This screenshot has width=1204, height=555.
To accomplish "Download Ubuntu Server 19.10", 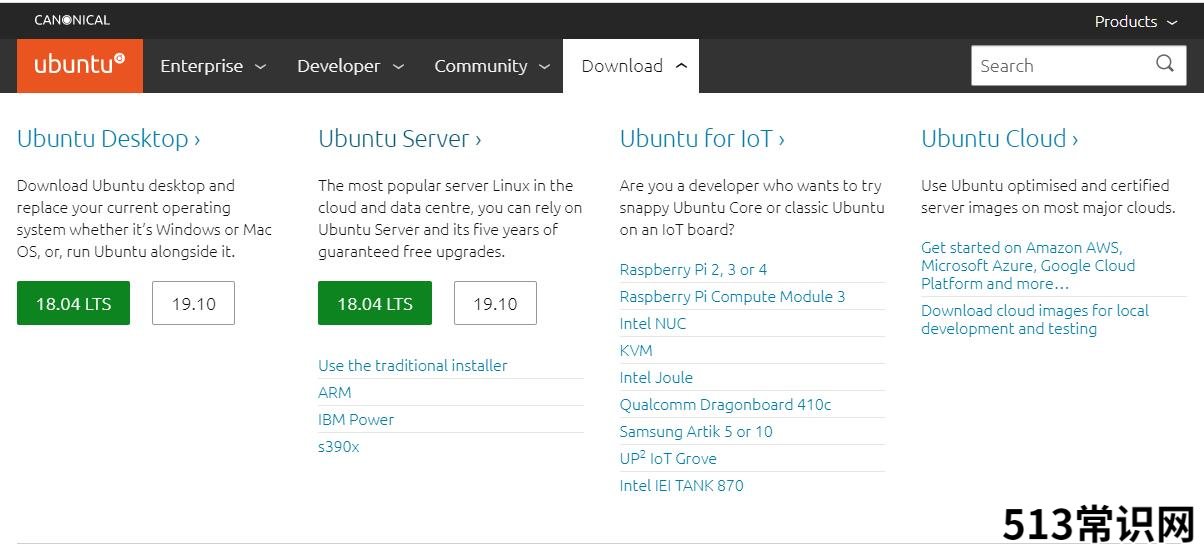I will (495, 303).
